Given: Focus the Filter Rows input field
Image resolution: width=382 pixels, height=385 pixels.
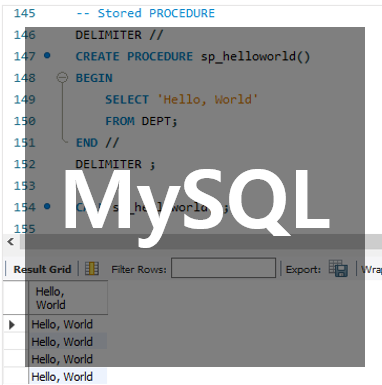Looking at the screenshot, I should pyautogui.click(x=223, y=268).
